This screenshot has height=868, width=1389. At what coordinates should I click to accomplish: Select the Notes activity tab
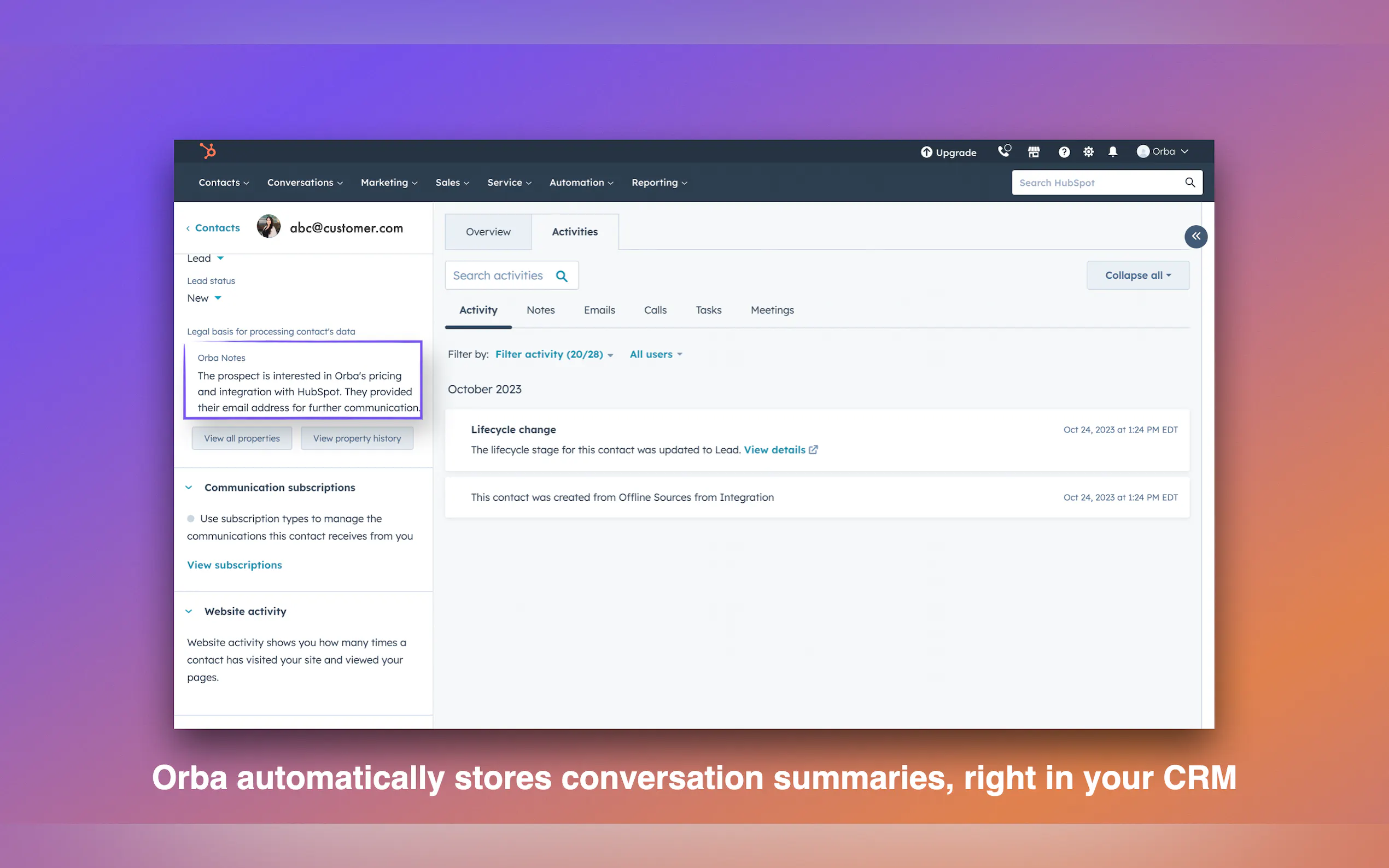[x=540, y=310]
